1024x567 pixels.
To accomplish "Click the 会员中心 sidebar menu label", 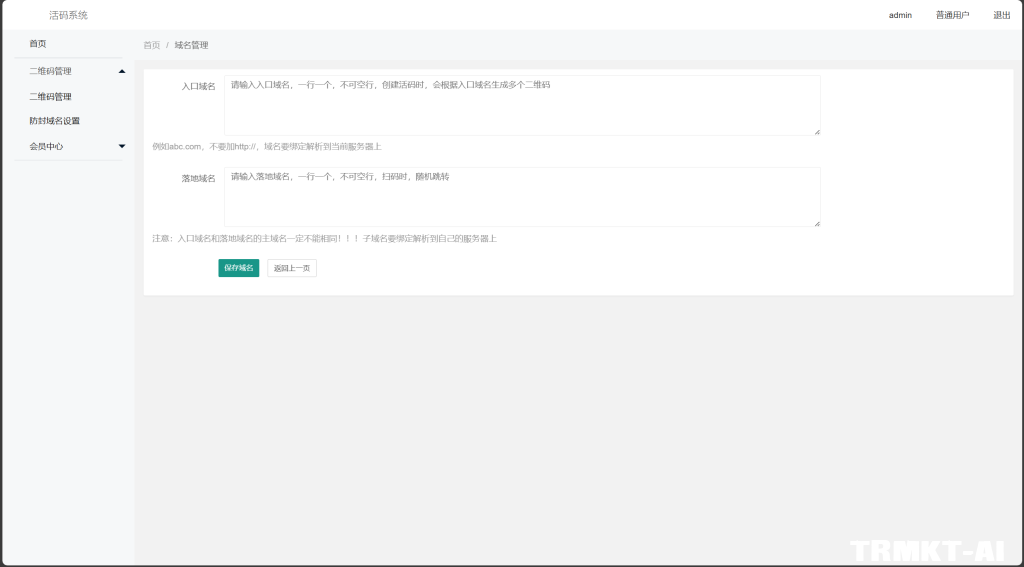I will [46, 146].
